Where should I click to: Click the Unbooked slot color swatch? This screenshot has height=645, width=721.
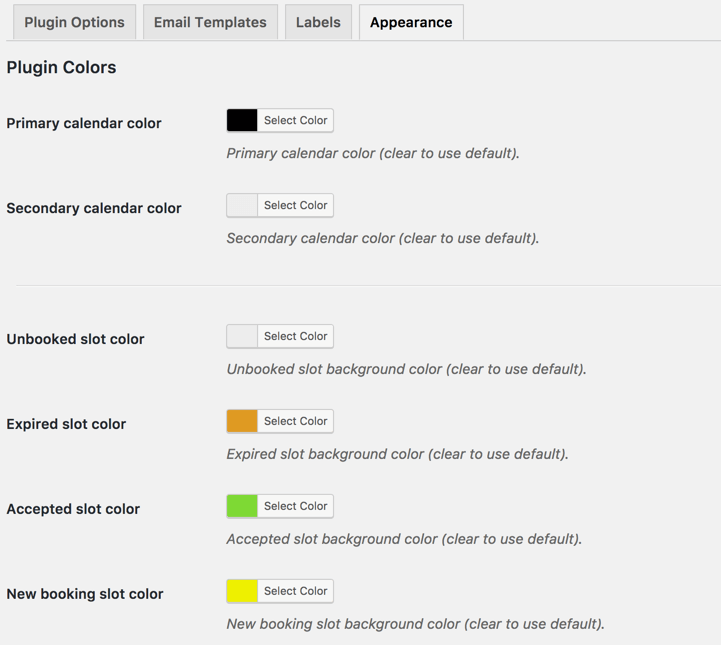click(242, 337)
